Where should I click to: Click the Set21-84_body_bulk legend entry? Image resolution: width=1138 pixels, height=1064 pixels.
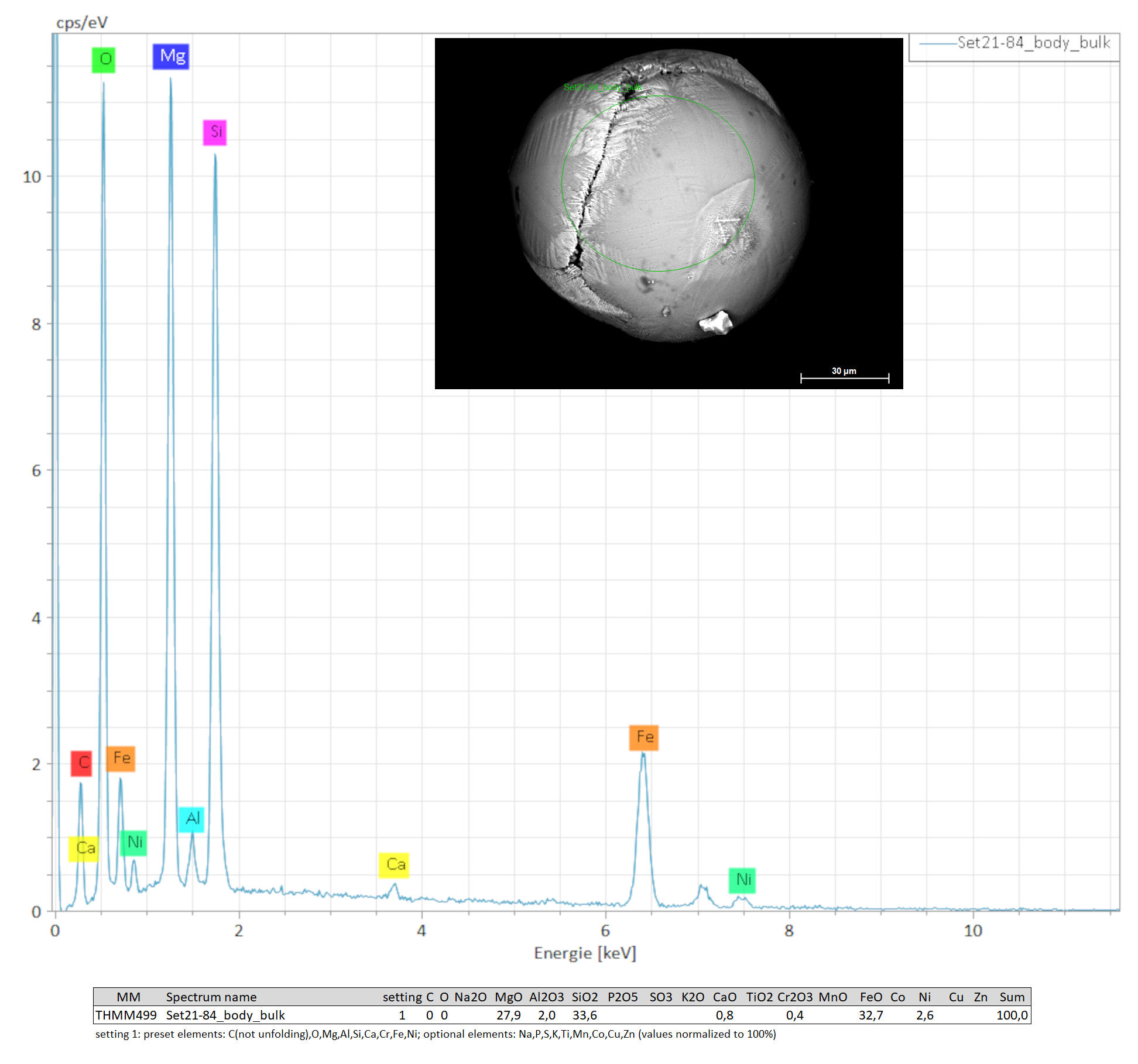pos(1033,43)
